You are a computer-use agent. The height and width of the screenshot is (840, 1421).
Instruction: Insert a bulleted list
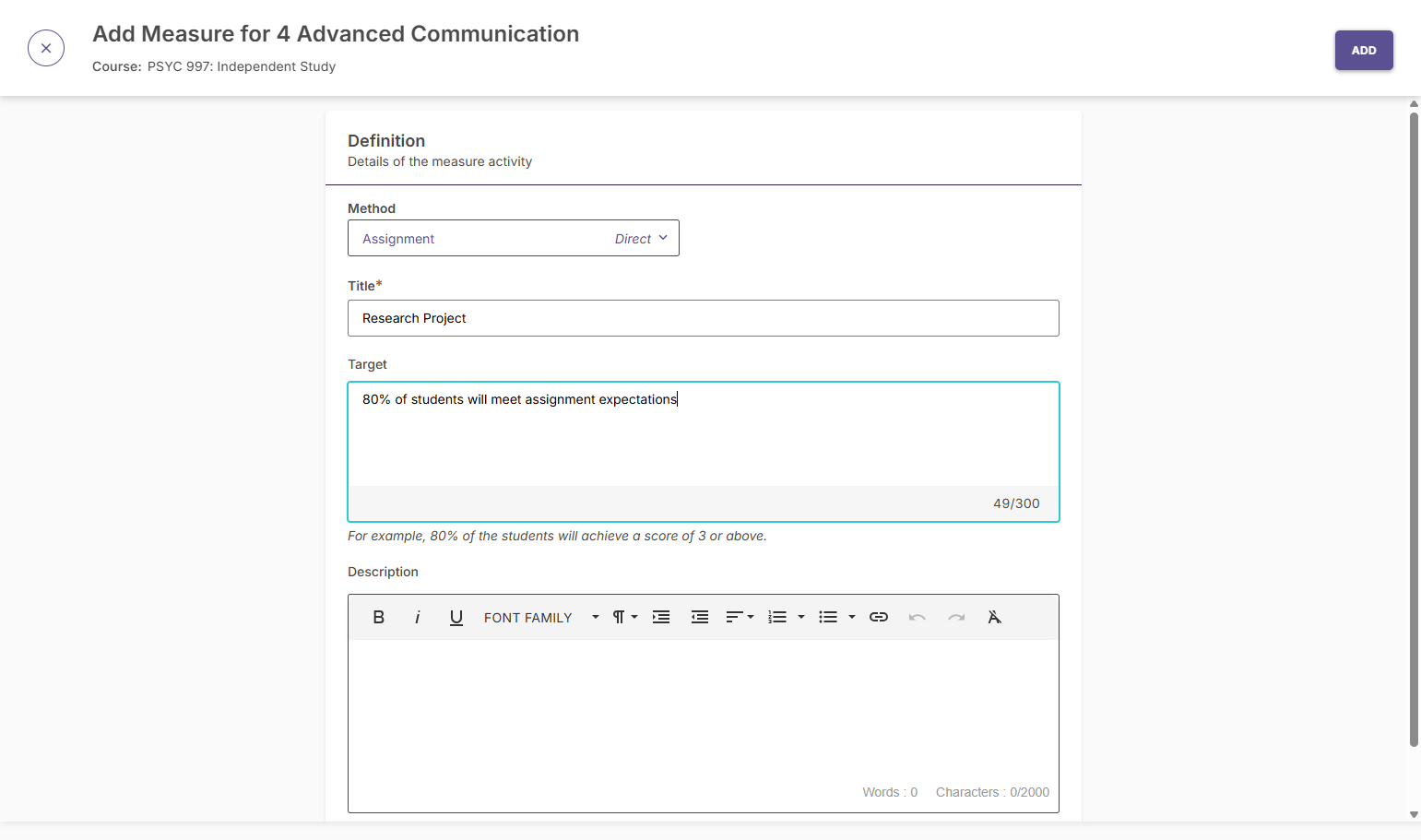828,617
